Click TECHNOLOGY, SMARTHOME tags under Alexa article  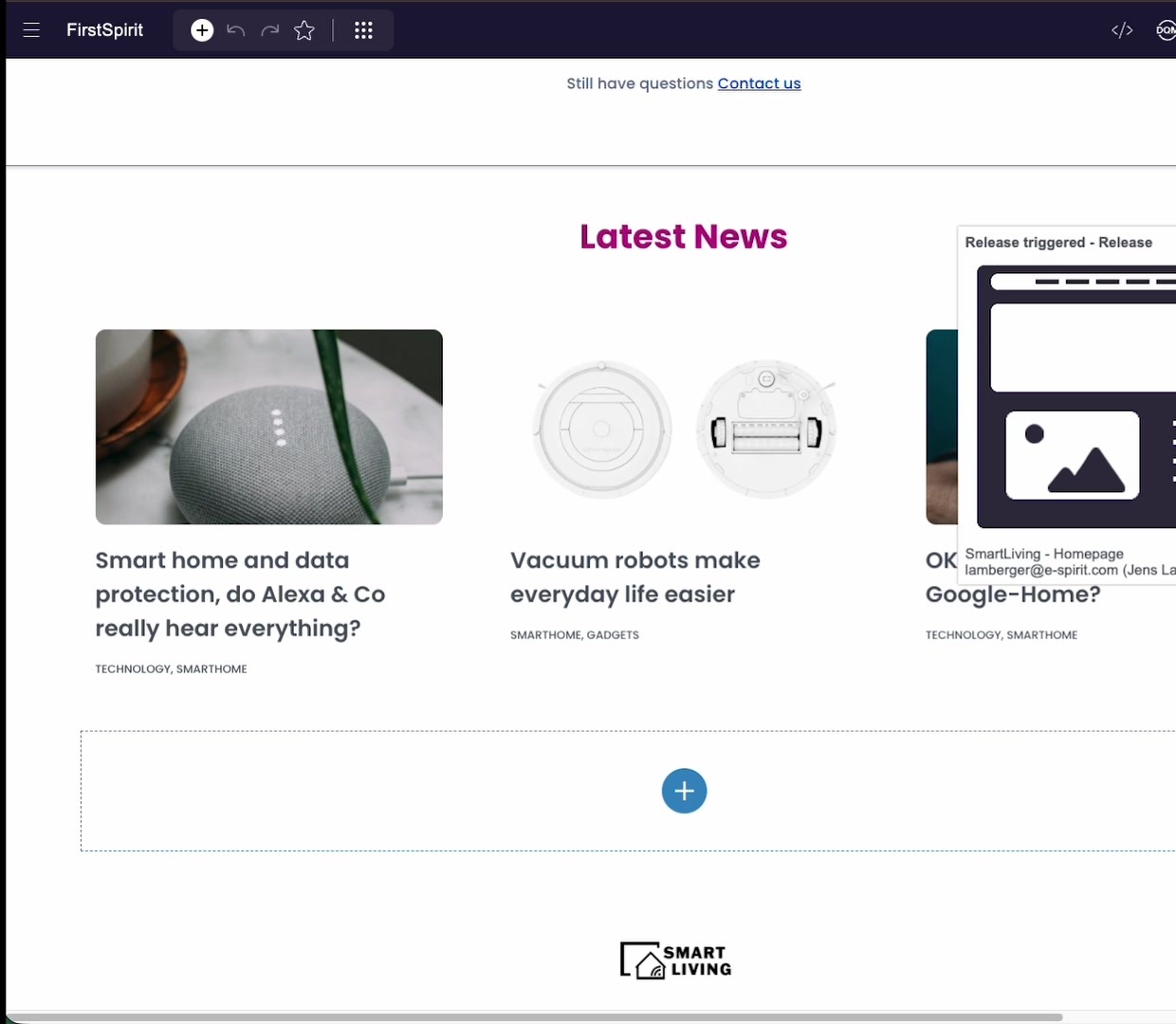pos(171,669)
